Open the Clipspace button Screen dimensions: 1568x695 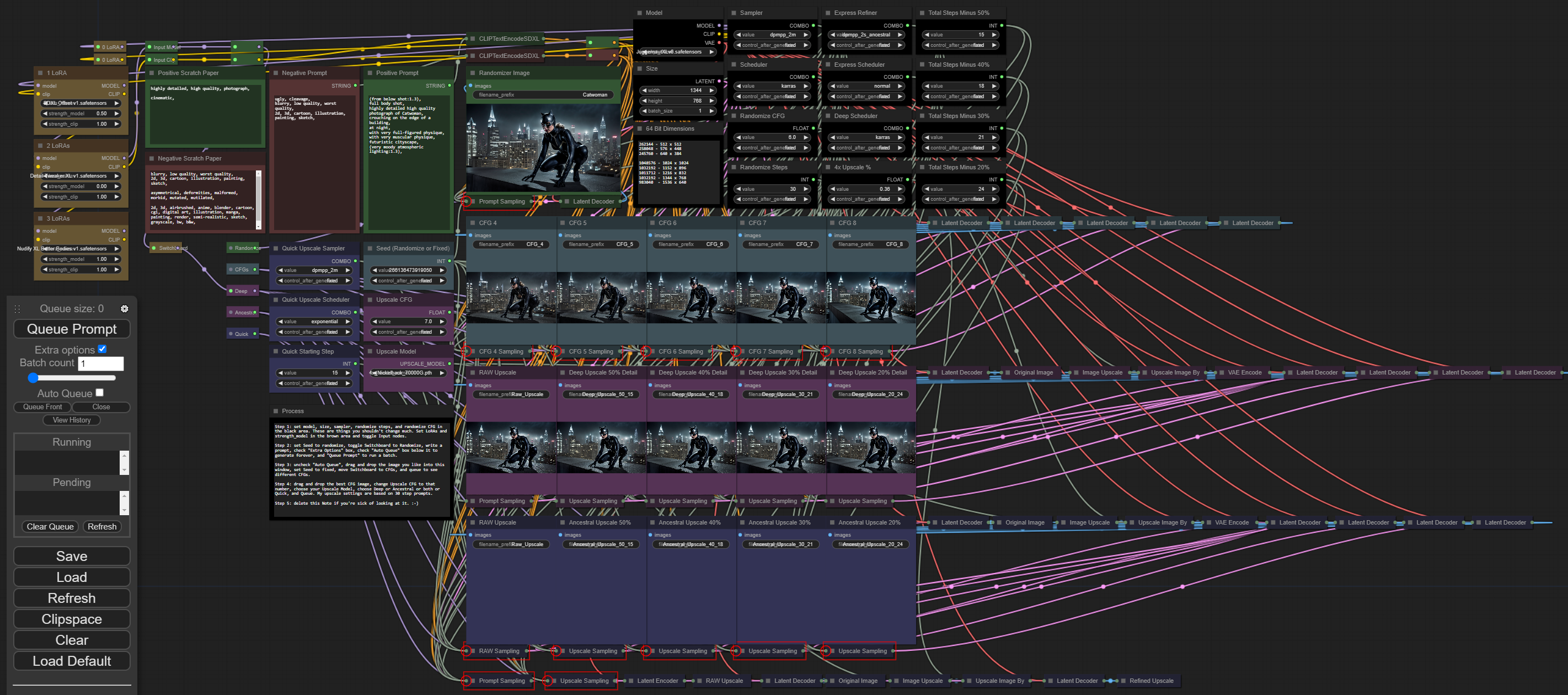coord(72,619)
